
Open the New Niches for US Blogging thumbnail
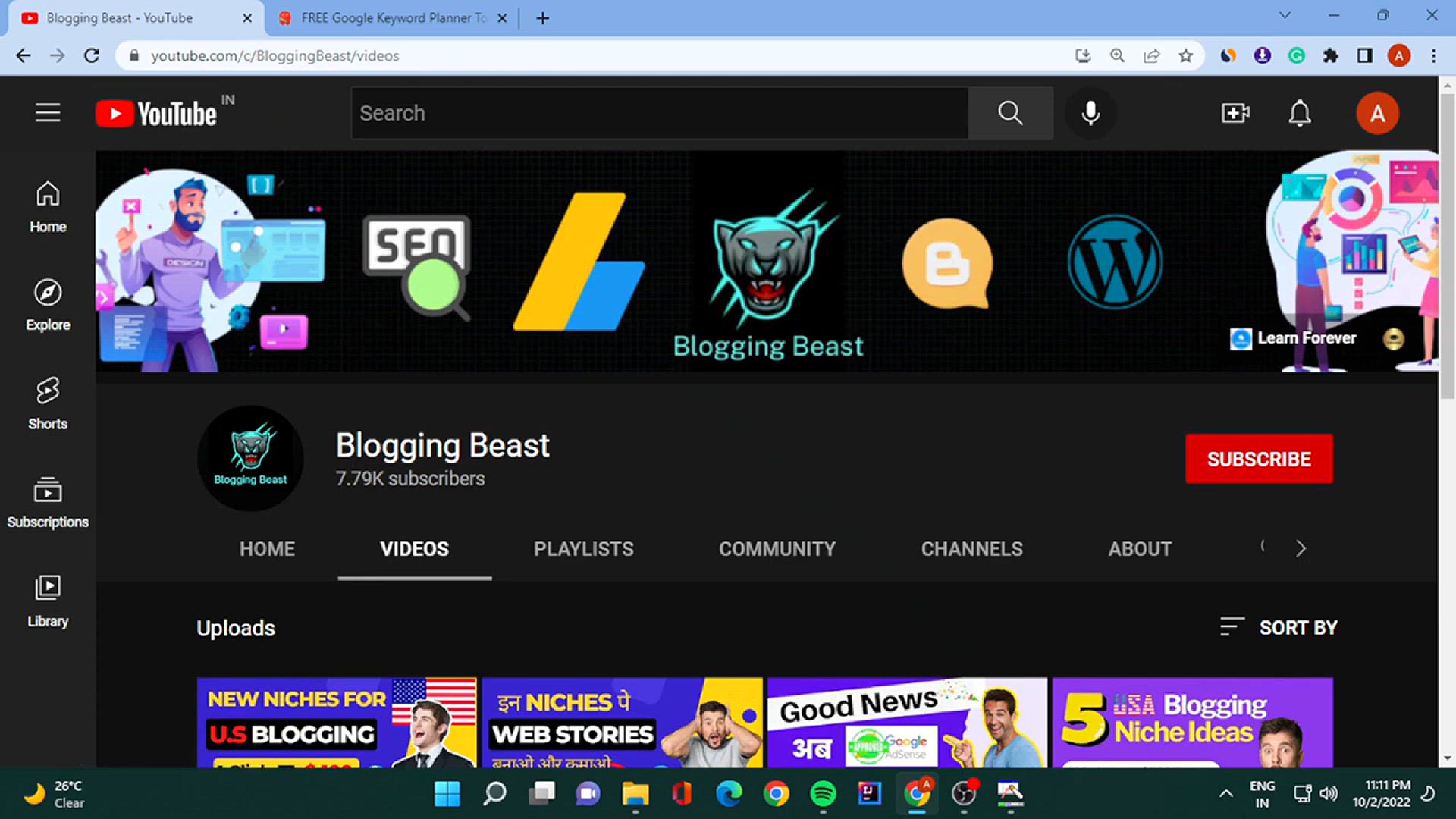click(337, 723)
